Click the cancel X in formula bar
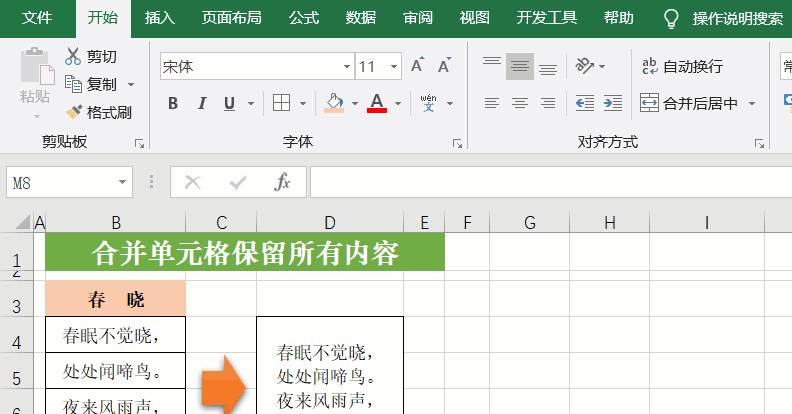The image size is (792, 414). 192,182
